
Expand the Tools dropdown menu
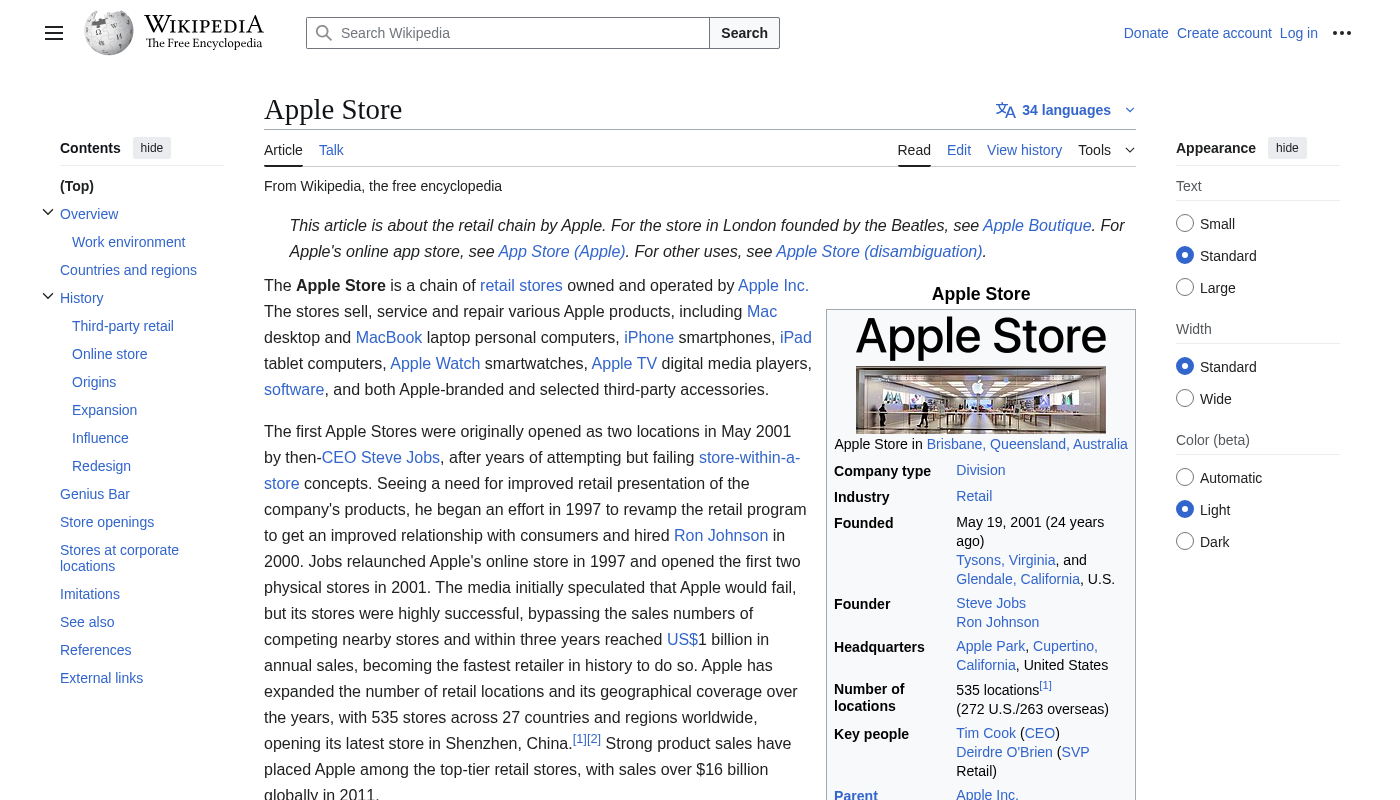[1106, 150]
